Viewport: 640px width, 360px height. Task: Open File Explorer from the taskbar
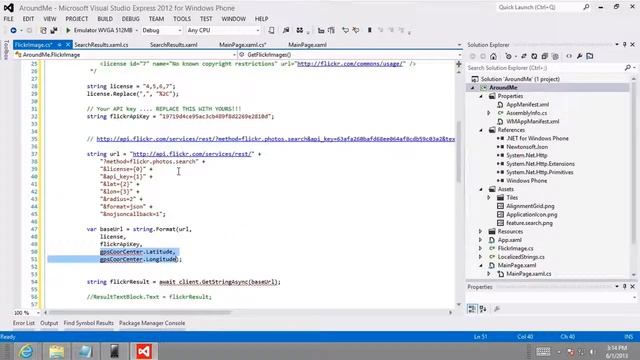56,351
